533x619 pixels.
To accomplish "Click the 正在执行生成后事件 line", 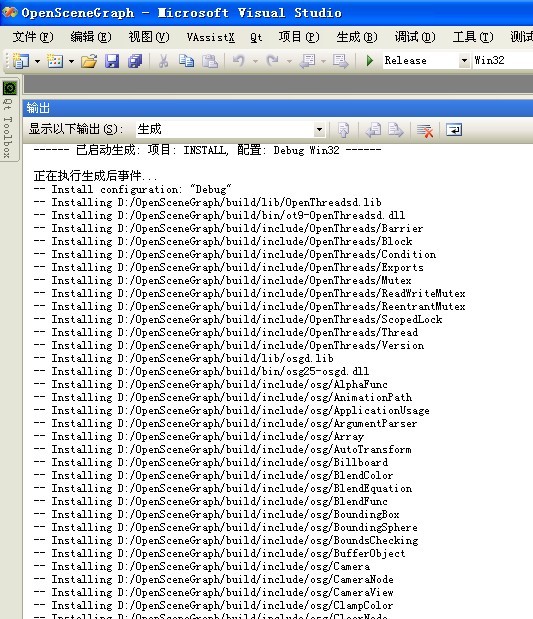I will pos(95,176).
